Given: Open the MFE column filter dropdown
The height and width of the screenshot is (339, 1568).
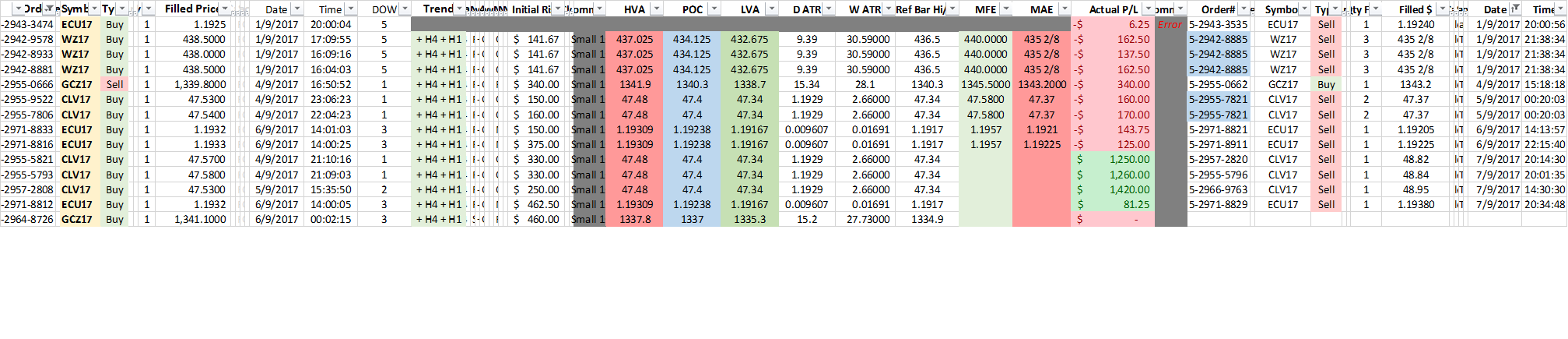Looking at the screenshot, I should click(1005, 9).
